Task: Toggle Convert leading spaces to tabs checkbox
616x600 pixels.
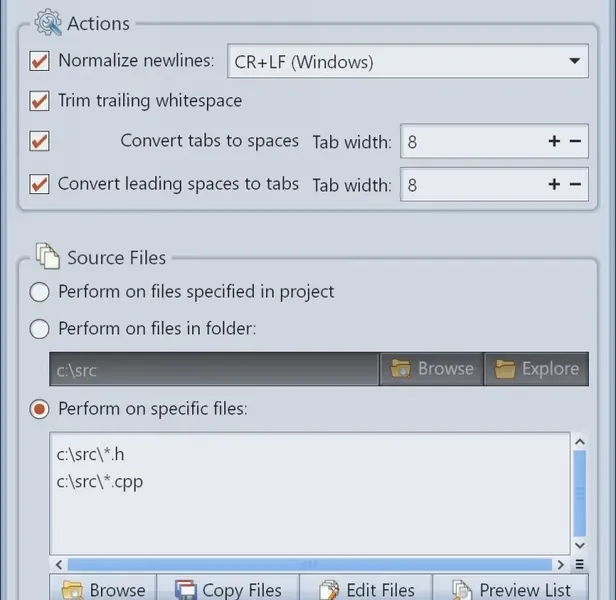Action: click(x=40, y=184)
